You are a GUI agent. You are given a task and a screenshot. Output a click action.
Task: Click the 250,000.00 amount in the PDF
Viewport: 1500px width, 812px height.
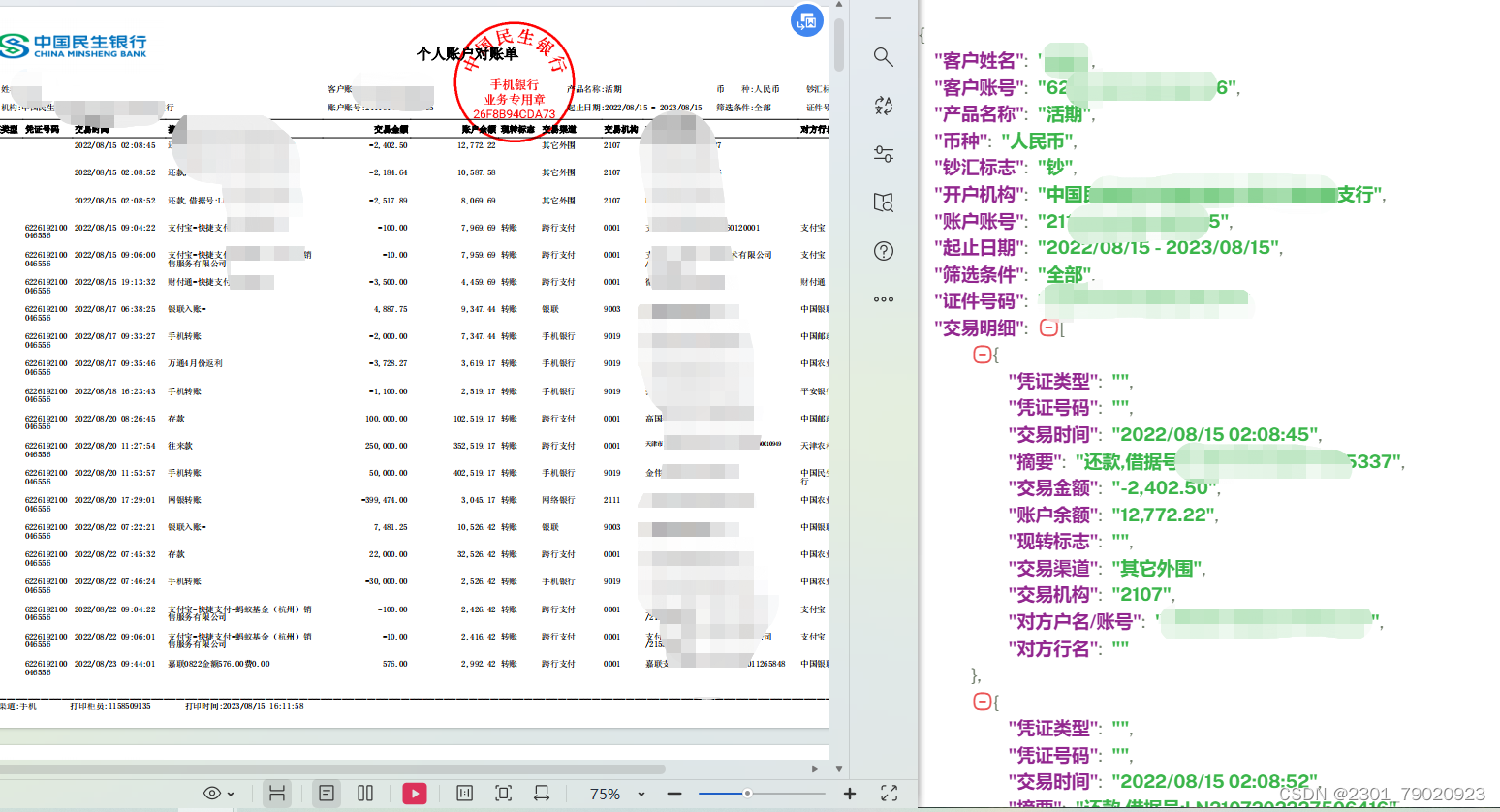[386, 446]
